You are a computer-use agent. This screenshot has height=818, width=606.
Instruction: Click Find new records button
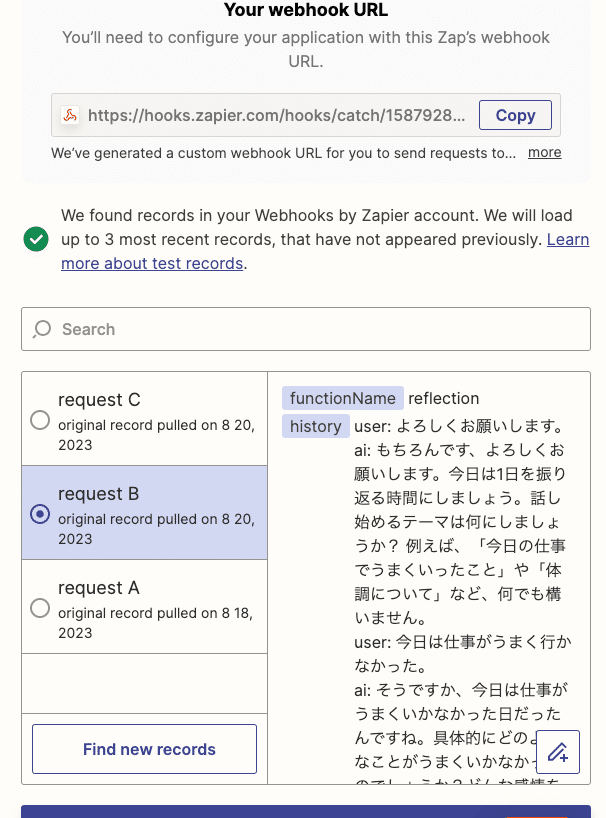144,749
